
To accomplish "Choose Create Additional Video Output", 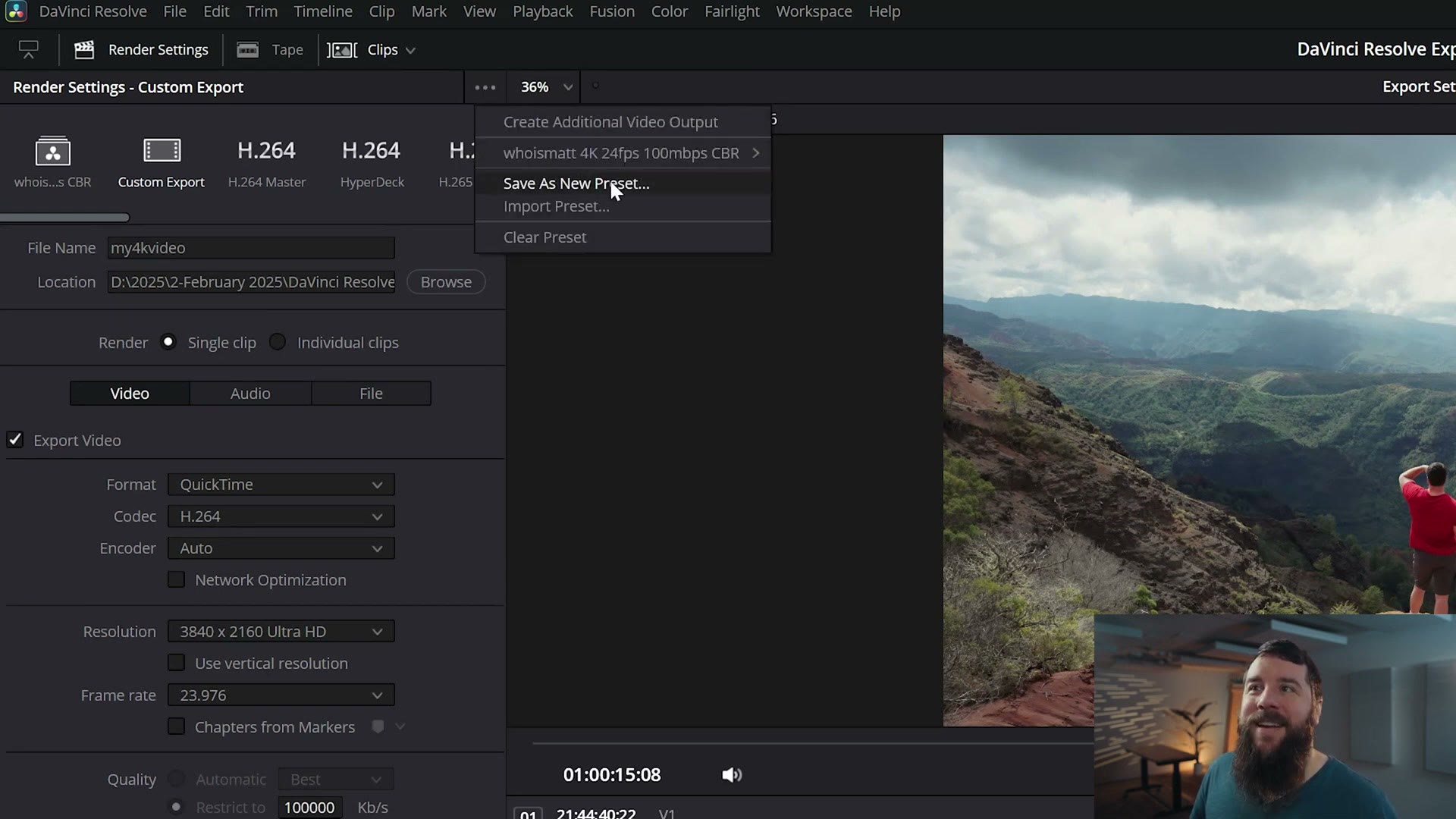I will (x=623, y=122).
